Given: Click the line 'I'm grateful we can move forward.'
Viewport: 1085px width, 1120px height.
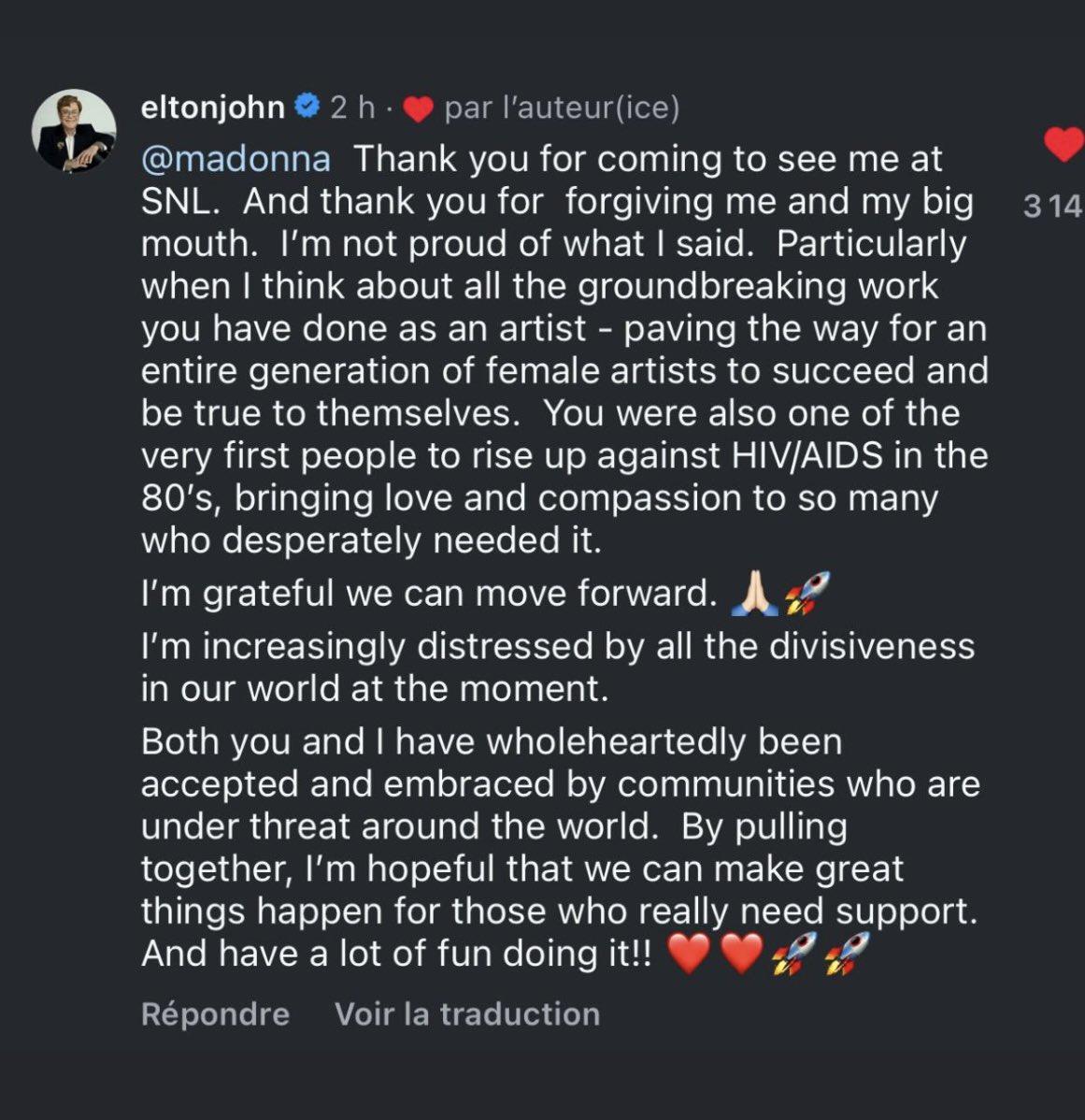Looking at the screenshot, I should click(x=429, y=594).
